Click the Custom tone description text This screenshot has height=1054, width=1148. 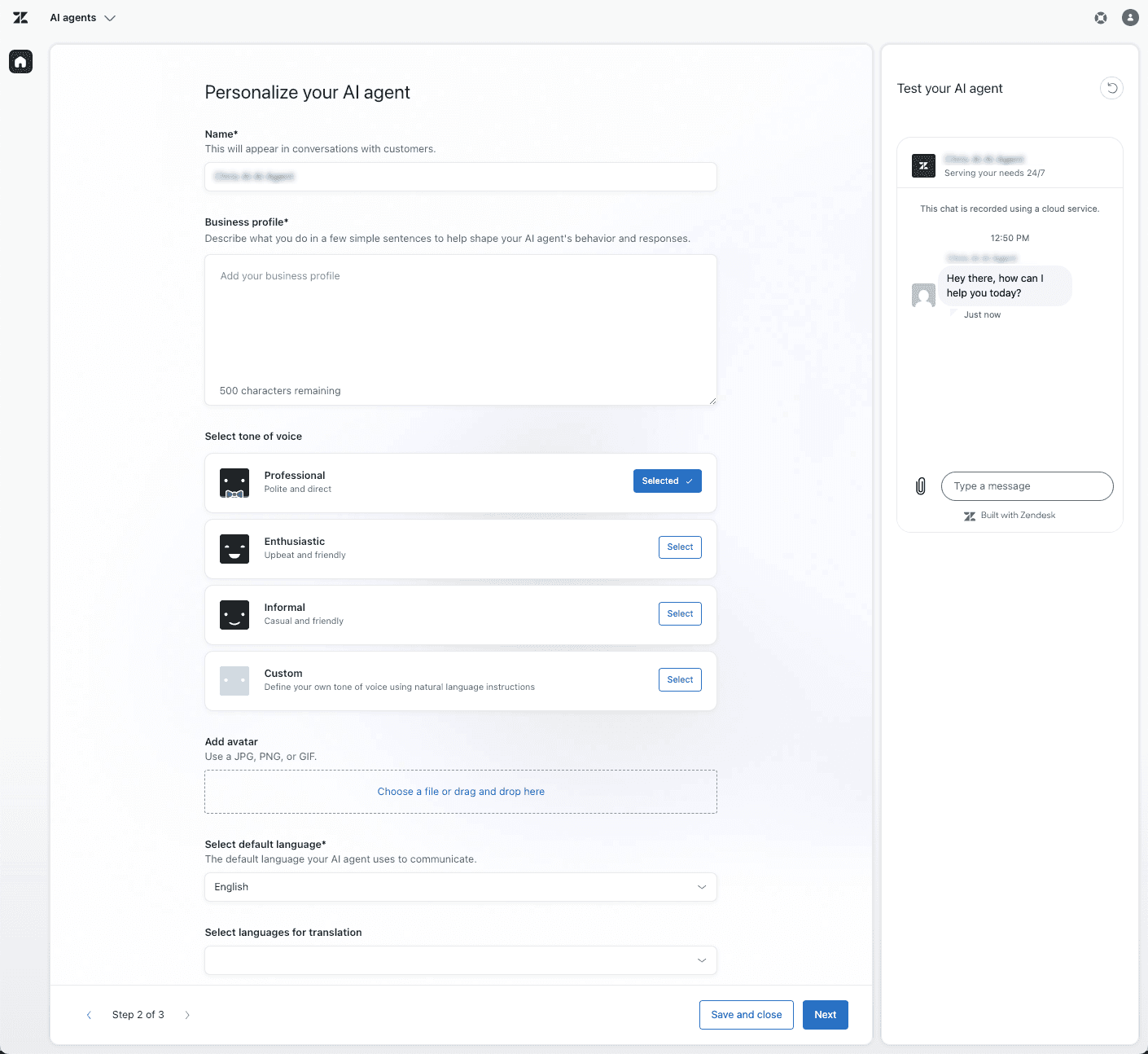[400, 687]
